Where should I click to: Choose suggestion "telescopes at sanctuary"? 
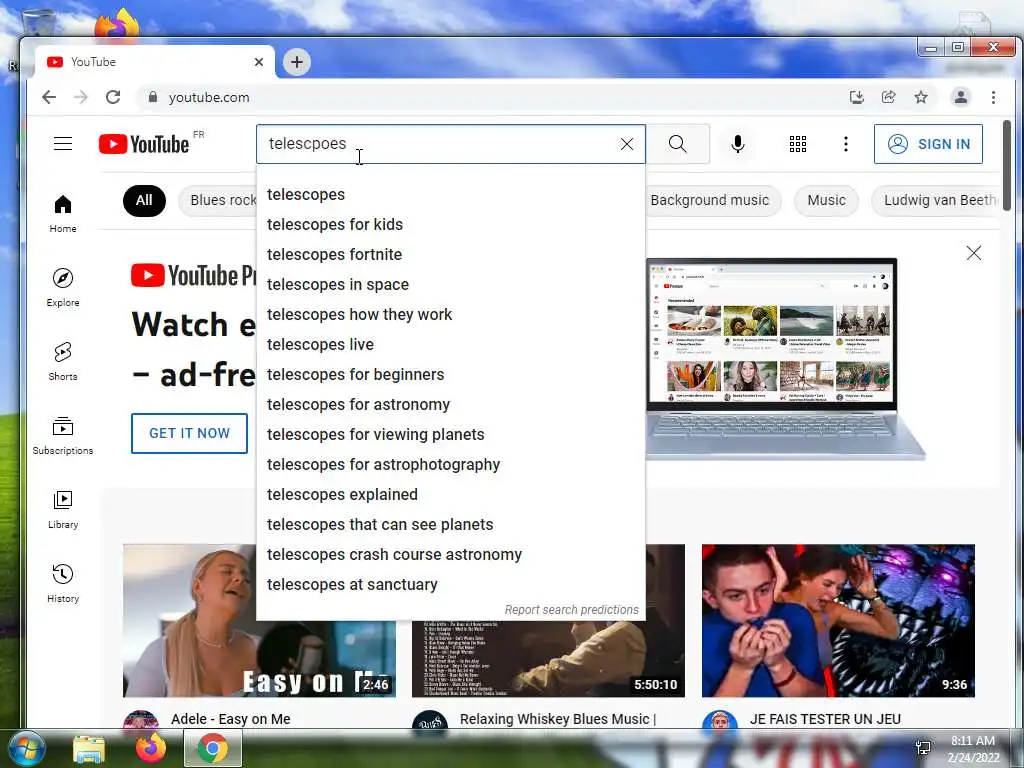tap(451, 585)
